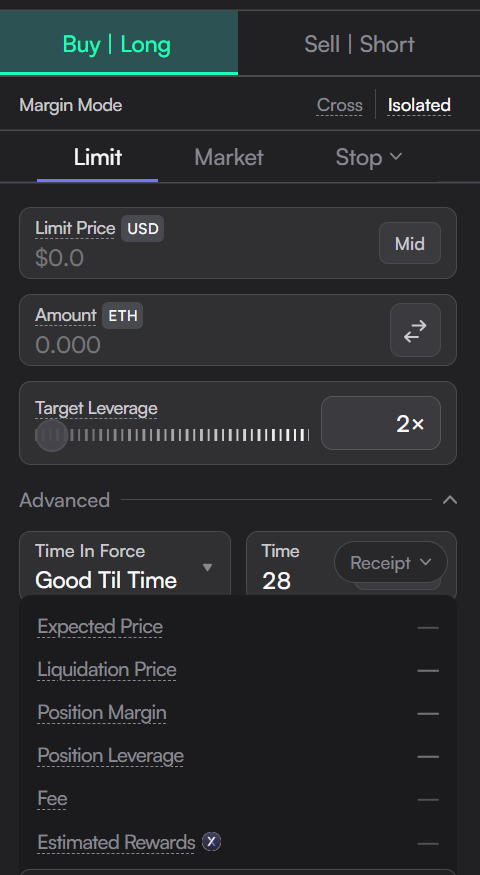Screen dimensions: 480x875
Task: Select Isolated margin mode
Action: [419, 105]
